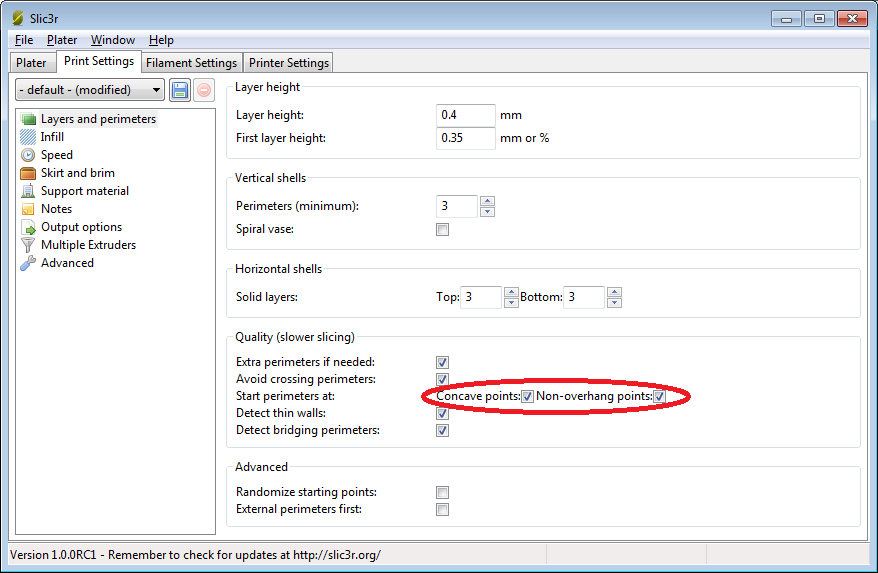Open the default (modified) preset dropdown
This screenshot has width=878, height=573.
point(90,90)
